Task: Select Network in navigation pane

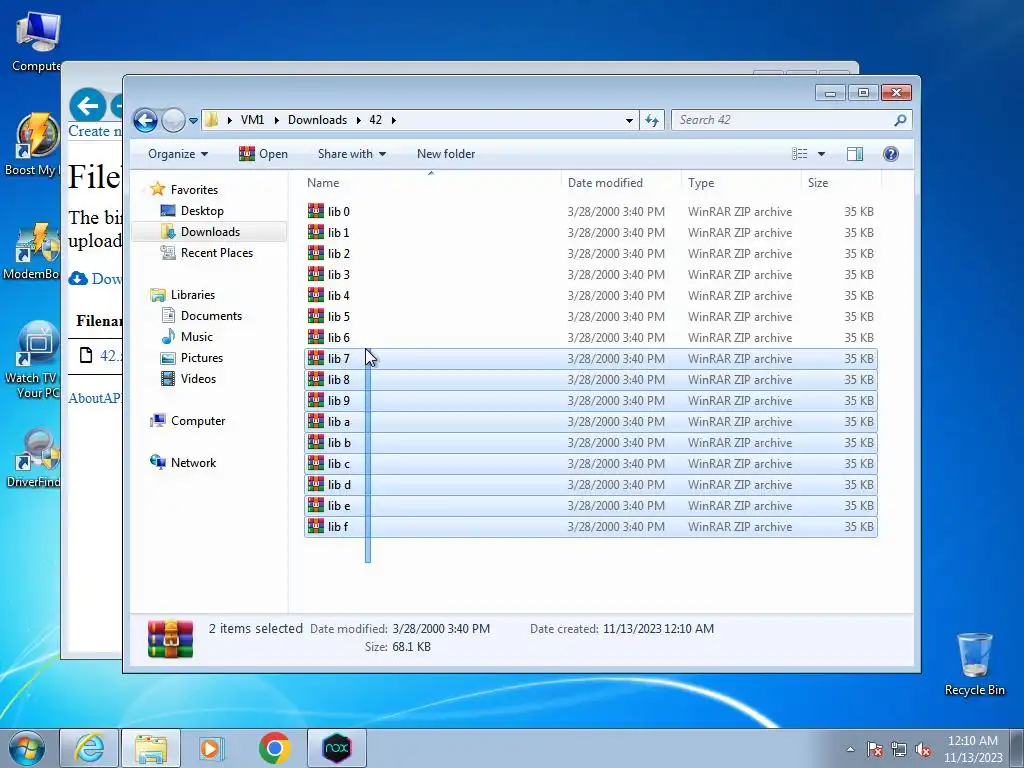Action: click(193, 463)
